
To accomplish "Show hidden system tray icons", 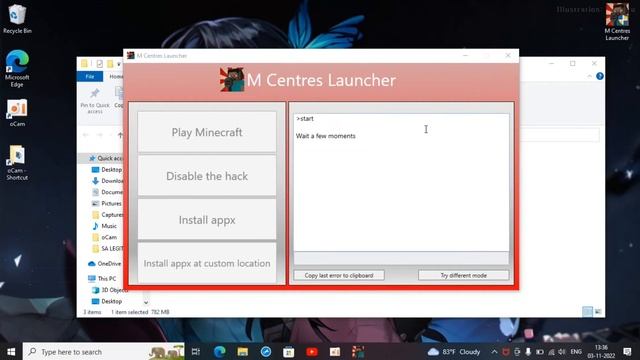I will (494, 351).
